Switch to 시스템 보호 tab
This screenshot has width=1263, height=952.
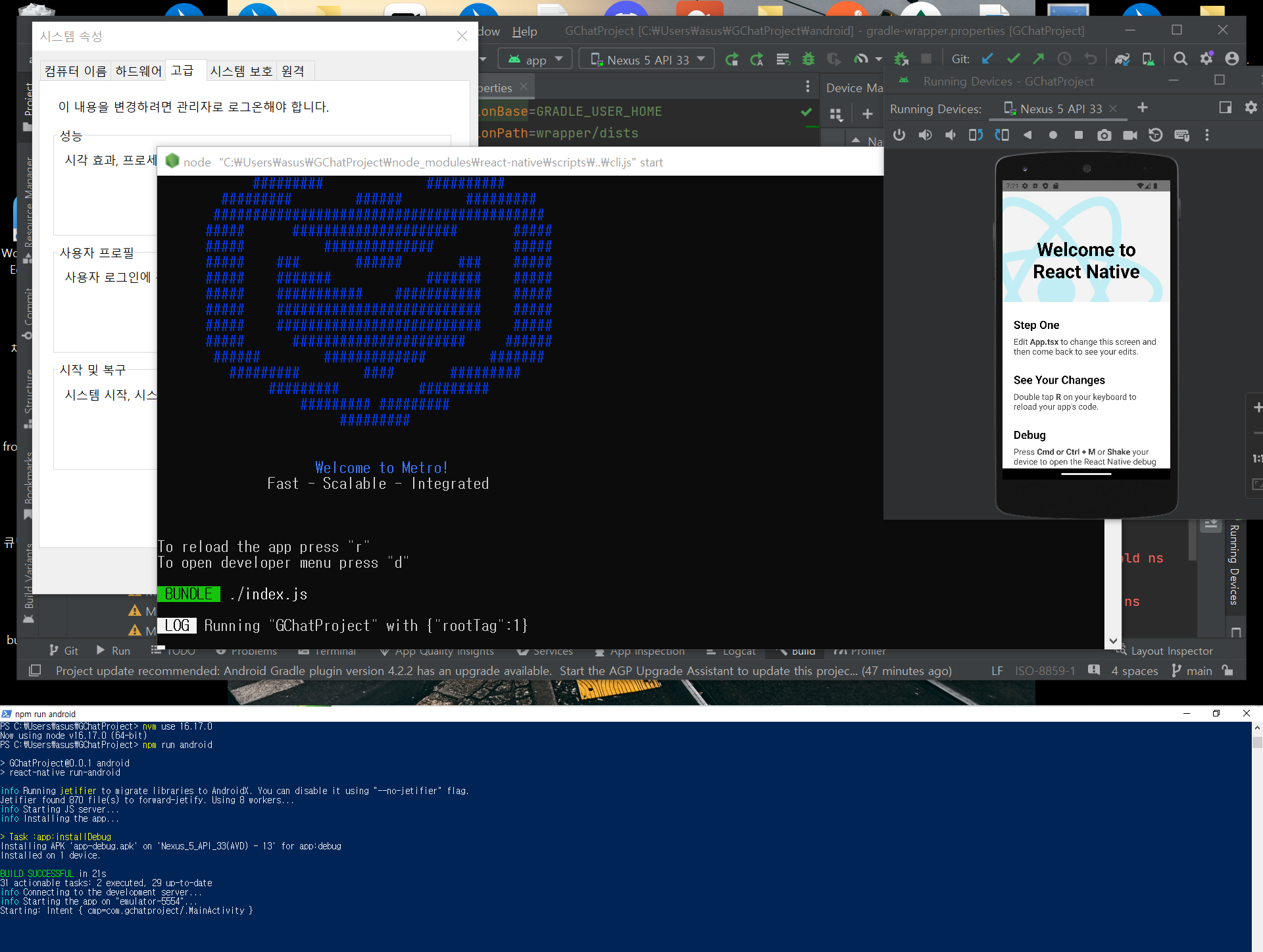point(241,71)
